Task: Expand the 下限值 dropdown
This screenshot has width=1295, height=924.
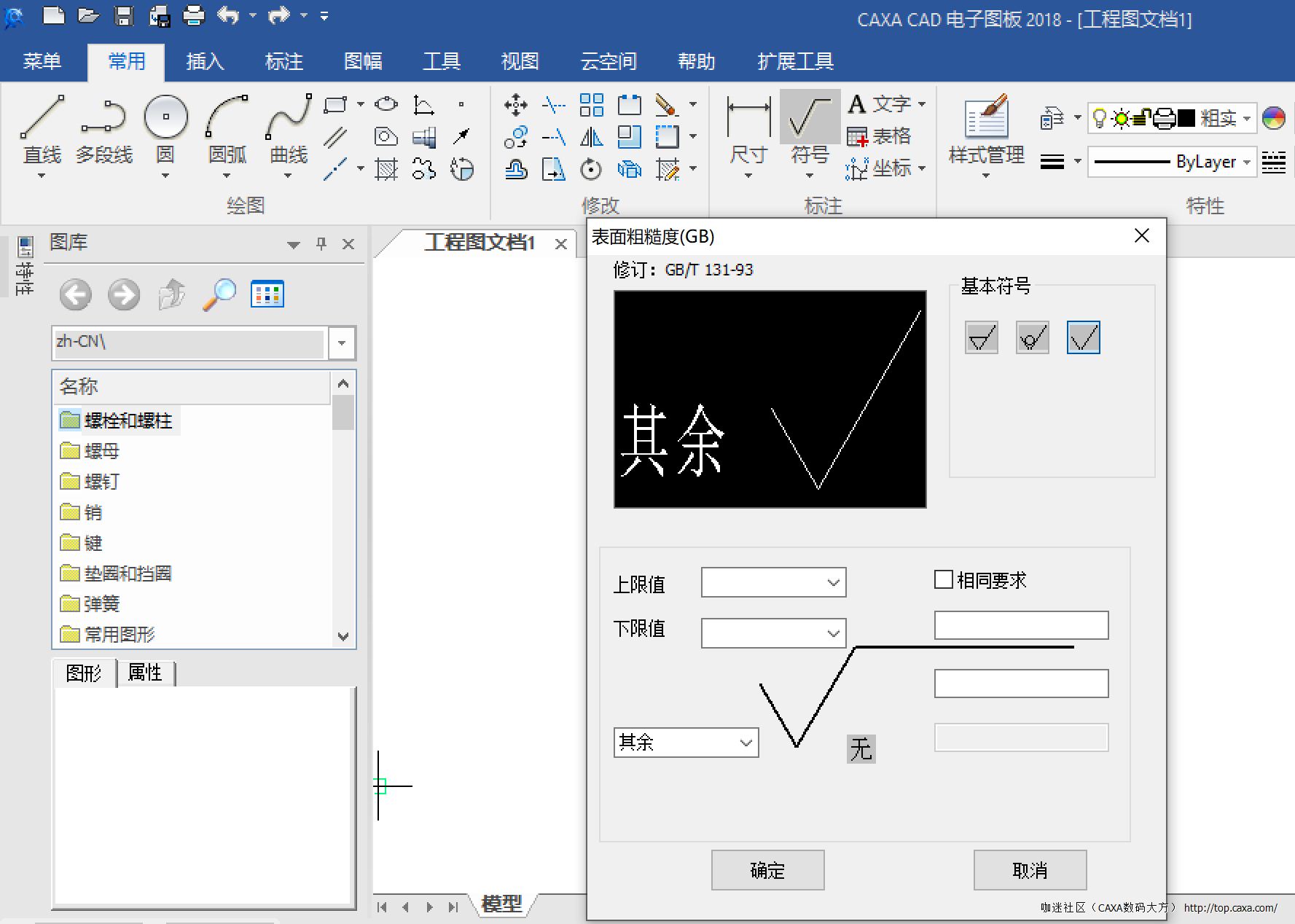Action: point(833,634)
